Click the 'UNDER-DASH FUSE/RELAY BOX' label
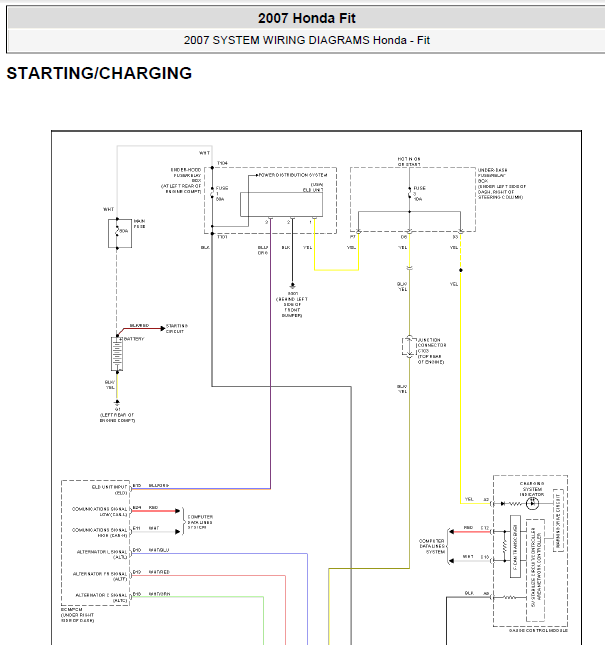The image size is (605, 645). tap(502, 183)
